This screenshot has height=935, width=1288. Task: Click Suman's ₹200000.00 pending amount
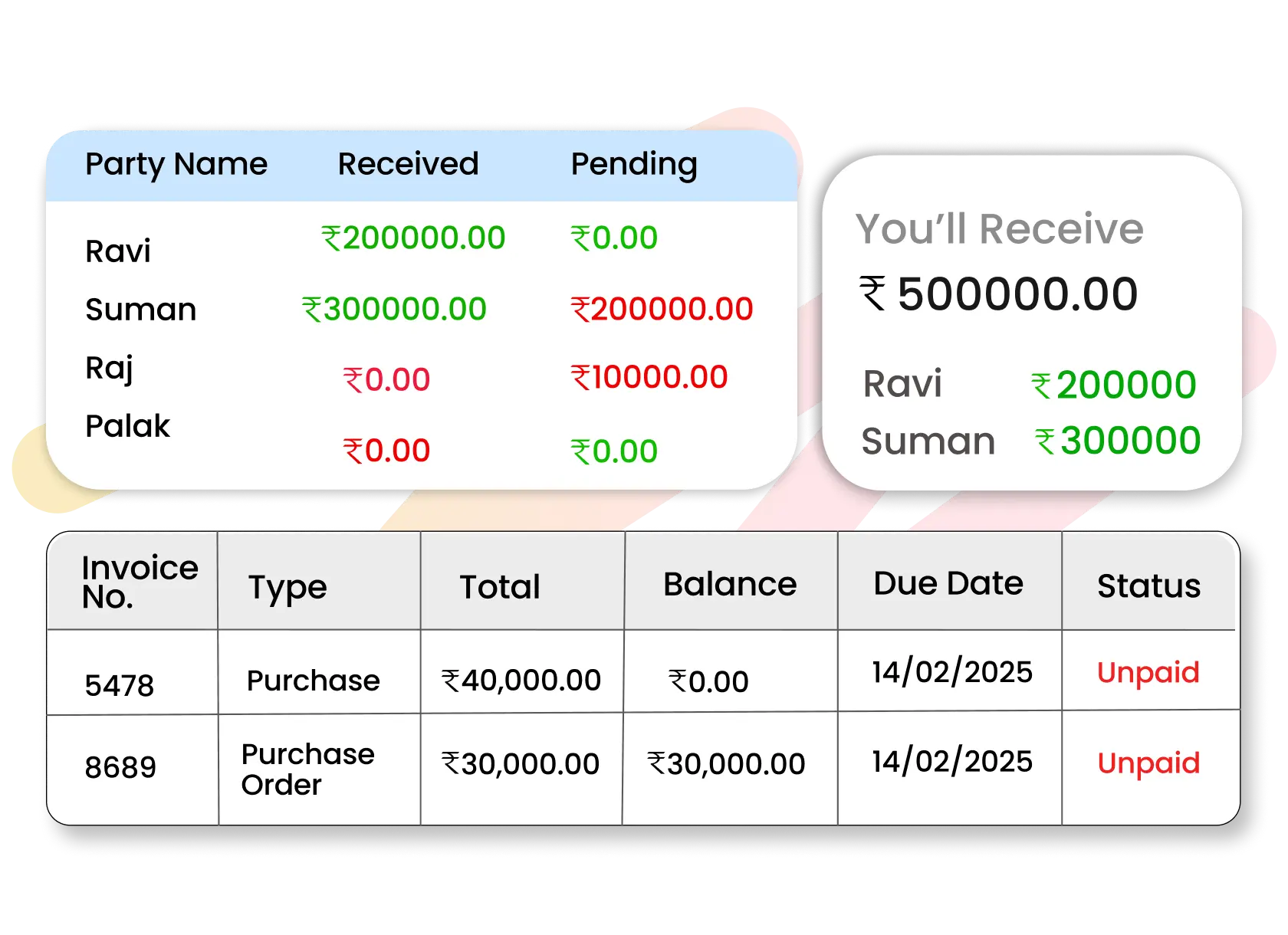tap(662, 310)
